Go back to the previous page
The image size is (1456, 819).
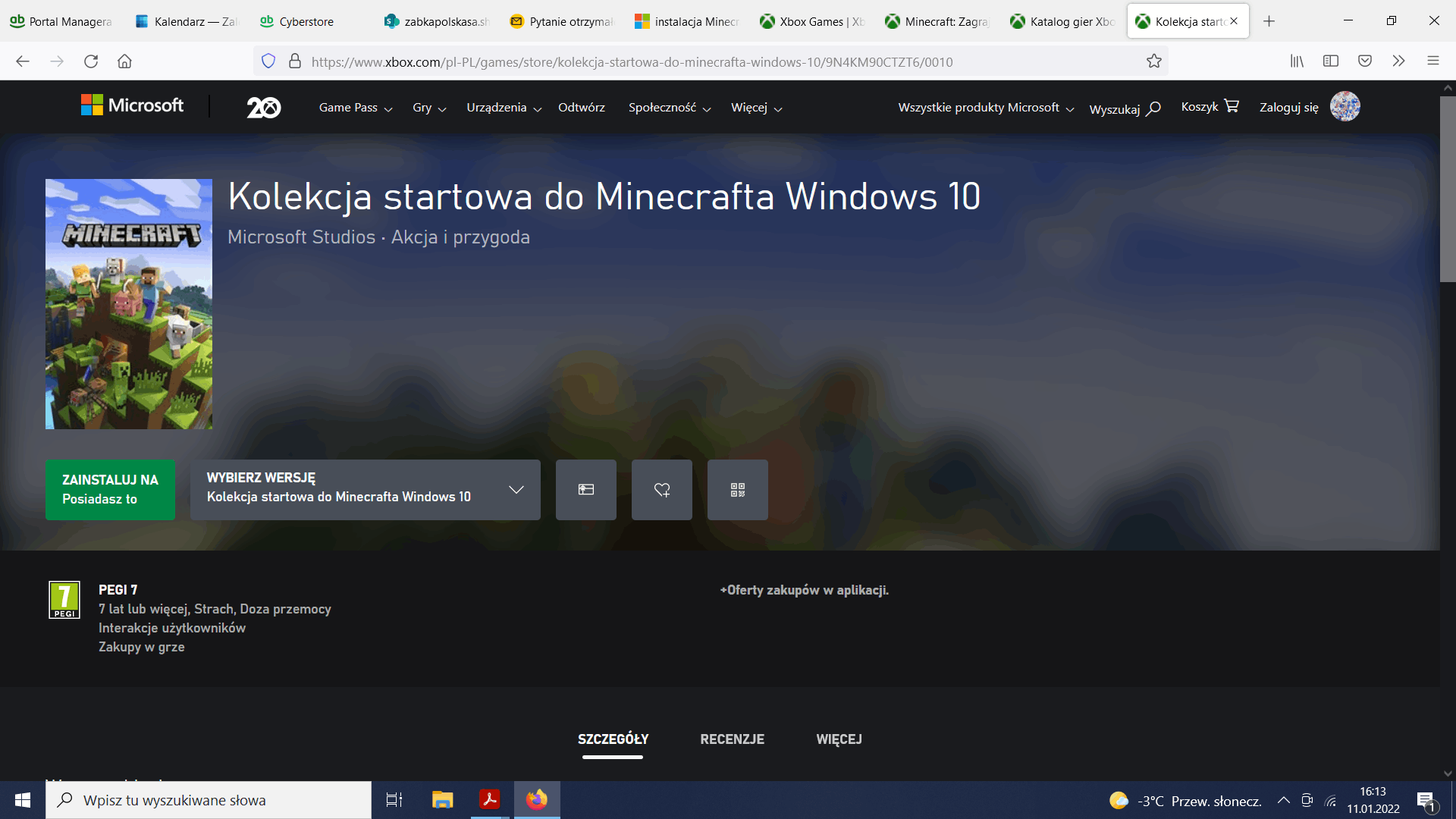[x=23, y=61]
